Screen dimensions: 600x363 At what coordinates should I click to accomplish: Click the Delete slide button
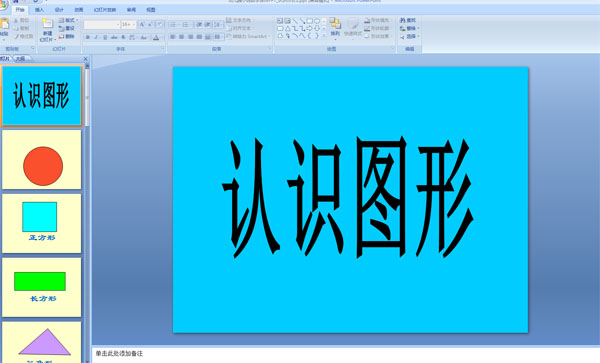pos(67,36)
